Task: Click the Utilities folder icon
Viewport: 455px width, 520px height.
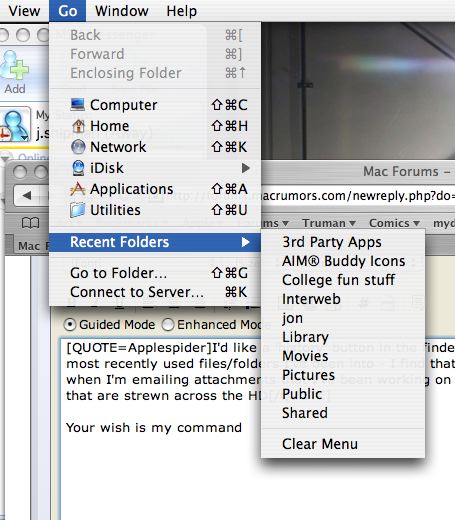Action: (x=77, y=210)
